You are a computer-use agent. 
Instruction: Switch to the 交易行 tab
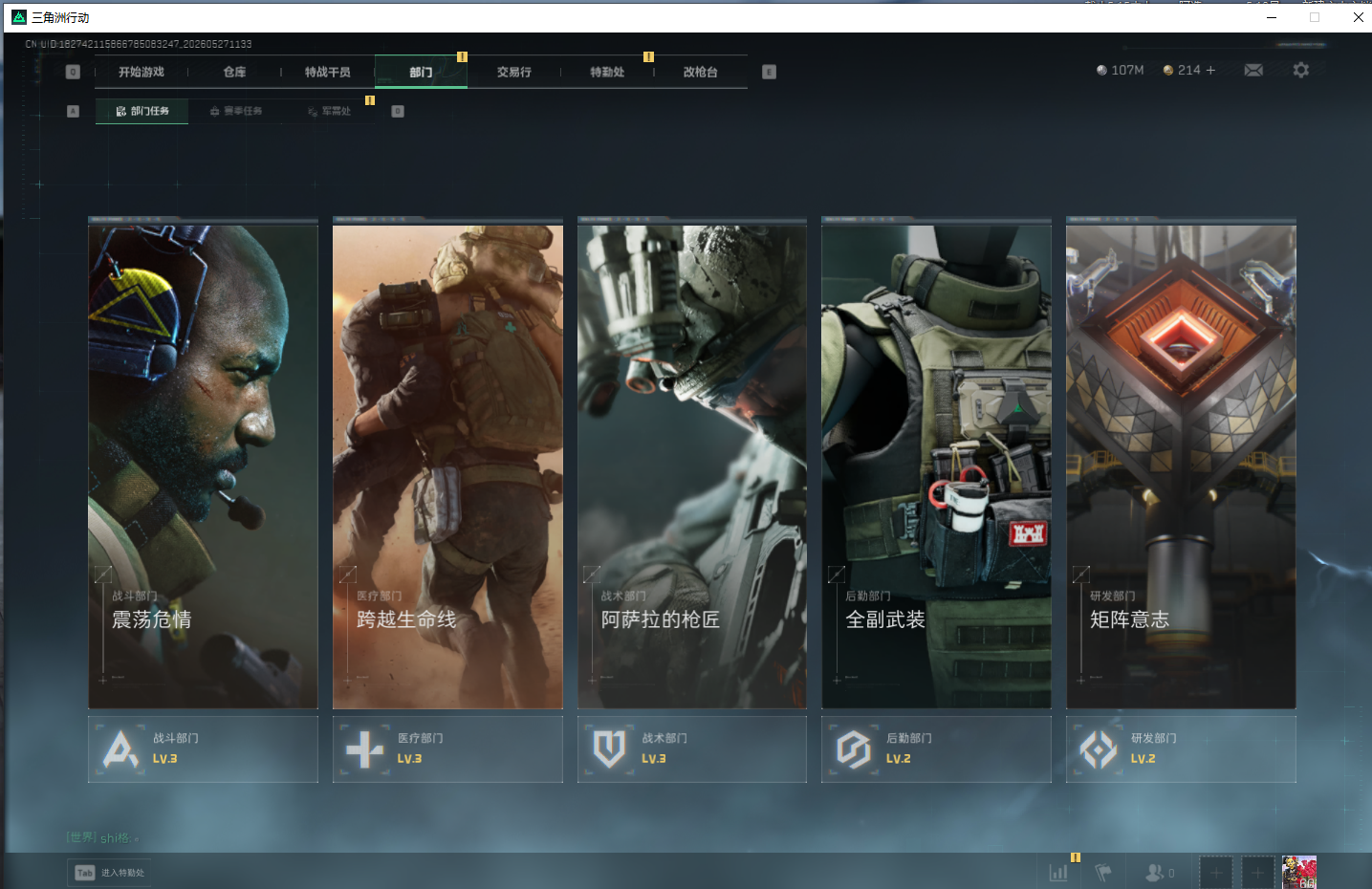pos(514,72)
